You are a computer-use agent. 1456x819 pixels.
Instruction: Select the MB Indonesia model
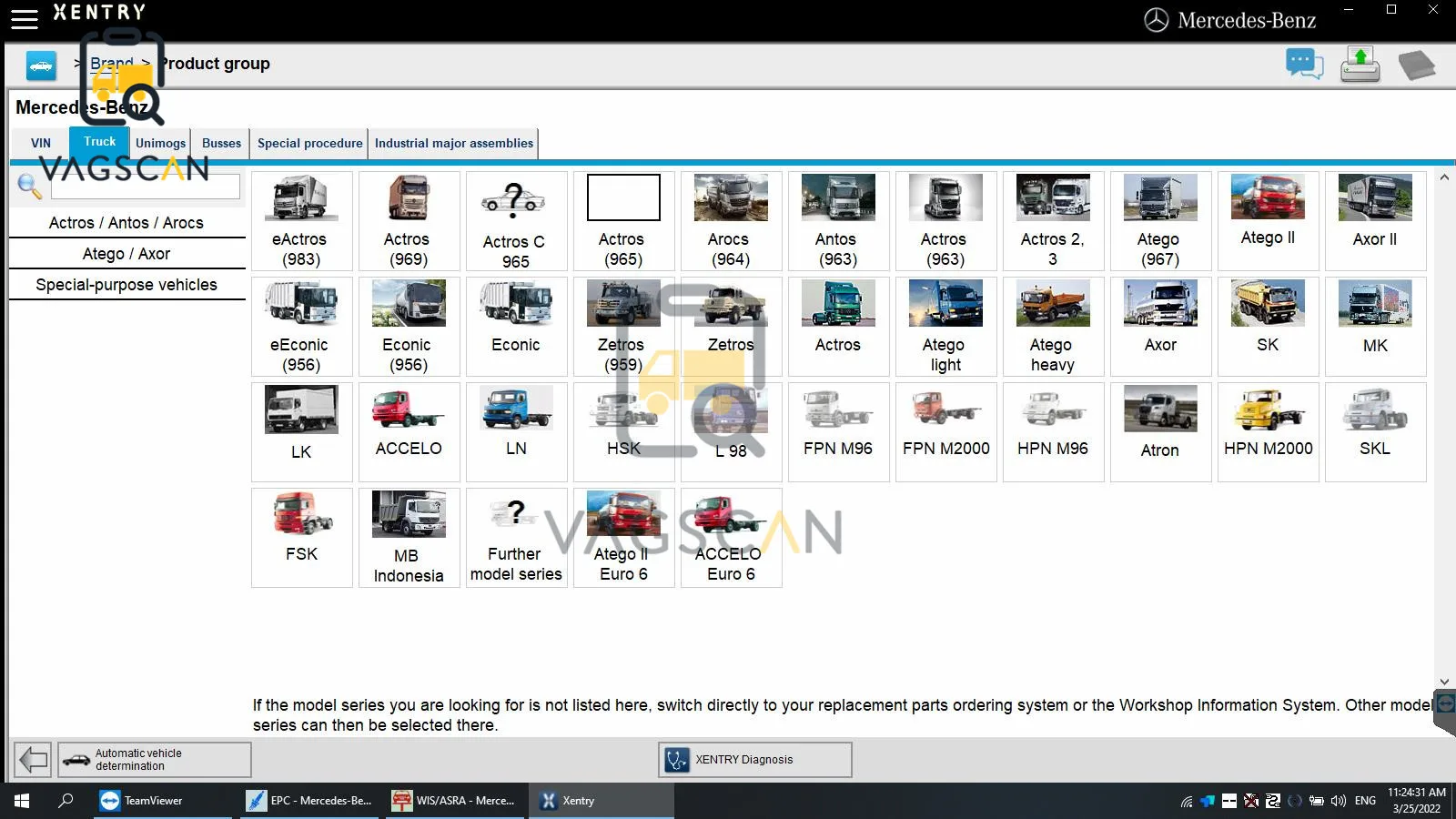pos(409,538)
